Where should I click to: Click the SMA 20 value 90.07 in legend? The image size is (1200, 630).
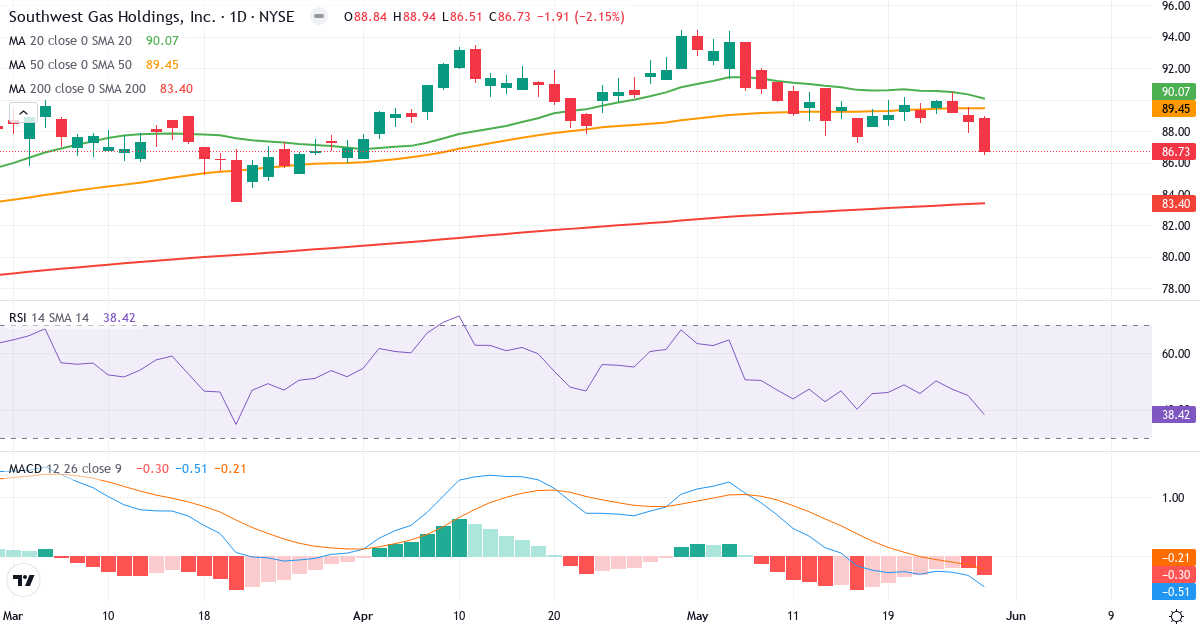(162, 41)
